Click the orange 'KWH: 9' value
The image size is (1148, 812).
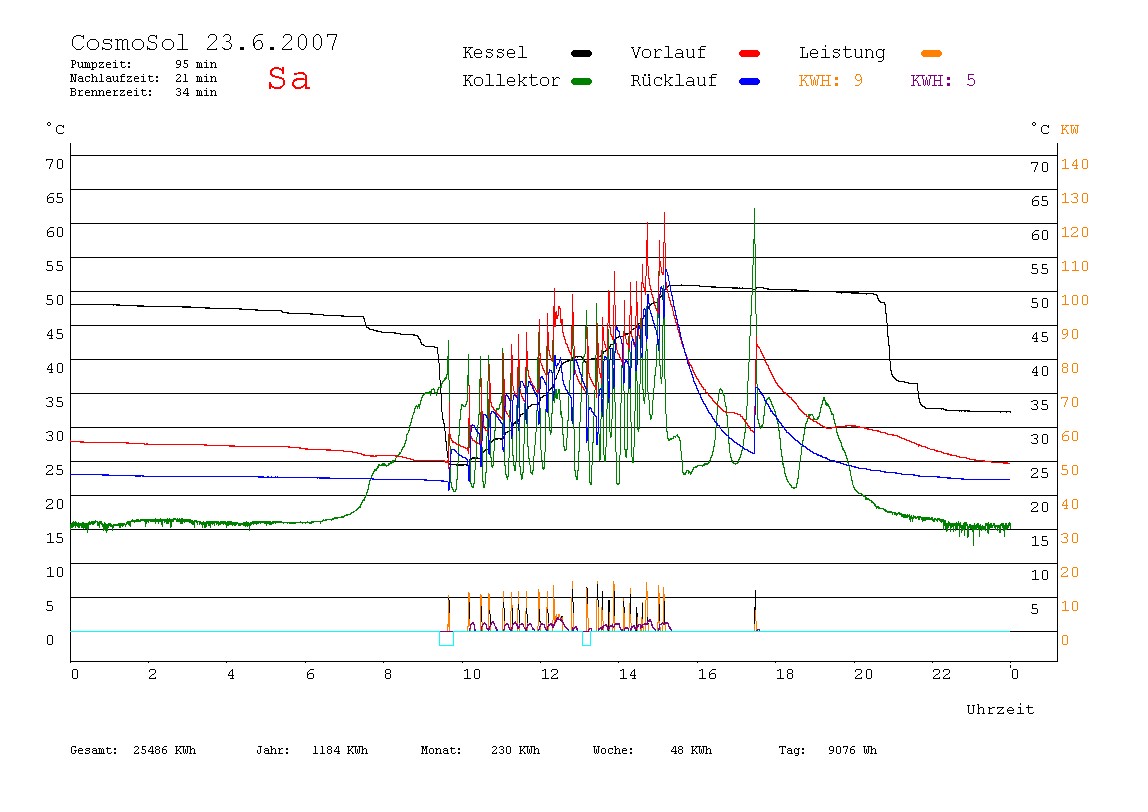(x=831, y=81)
